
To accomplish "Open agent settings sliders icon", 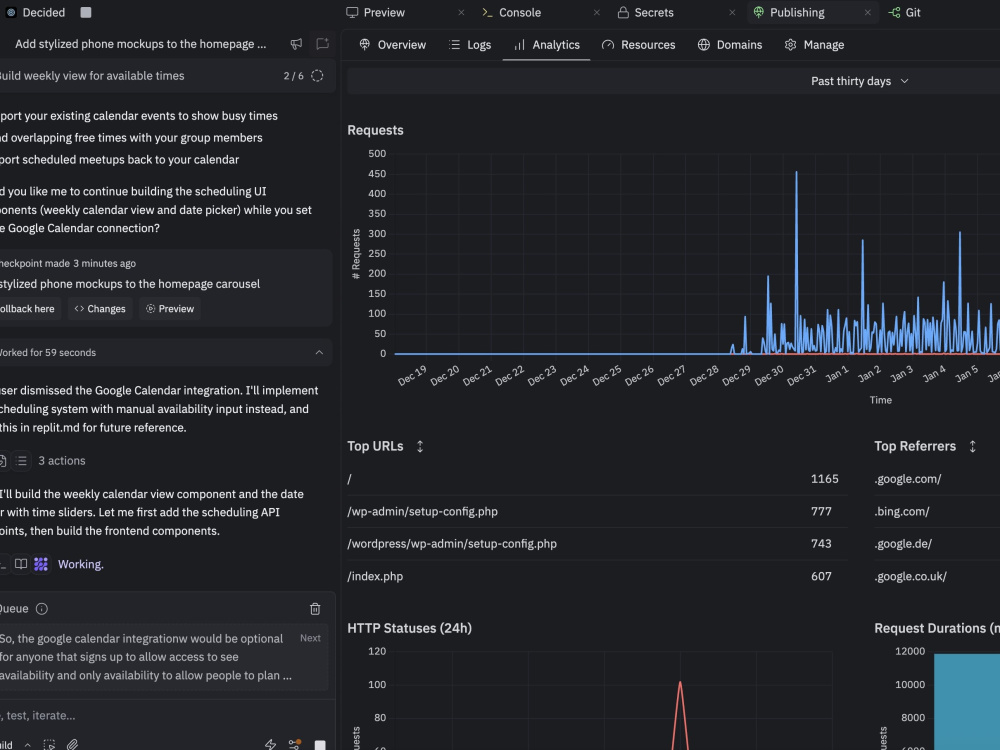I will coord(294,744).
